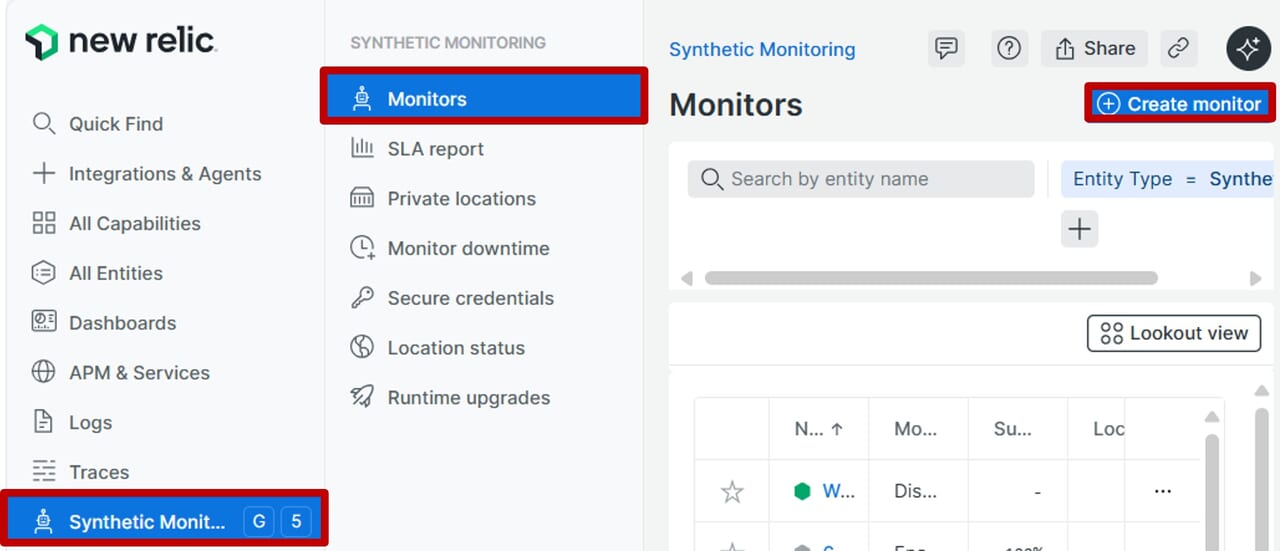Focus the Search by entity name field
The image size is (1280, 551).
tap(860, 179)
